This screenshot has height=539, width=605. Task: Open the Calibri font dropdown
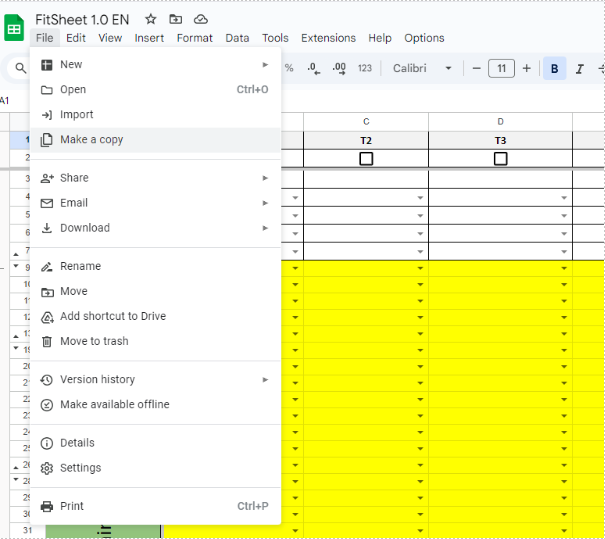422,68
